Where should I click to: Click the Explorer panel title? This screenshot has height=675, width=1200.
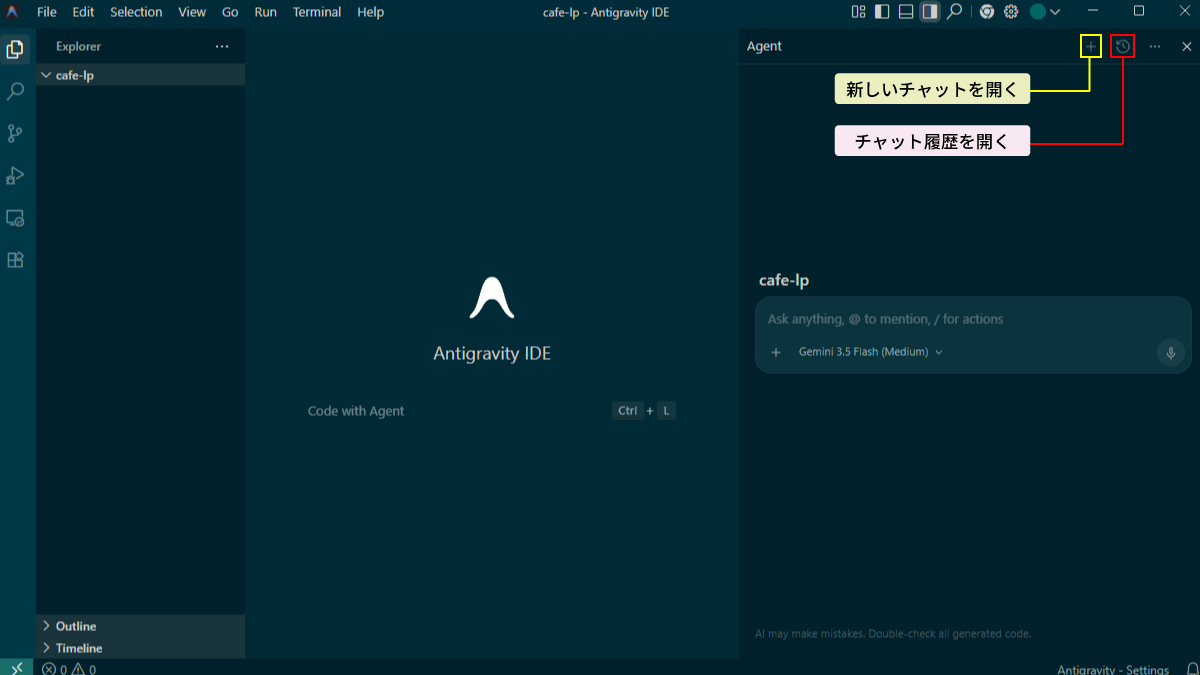point(78,46)
